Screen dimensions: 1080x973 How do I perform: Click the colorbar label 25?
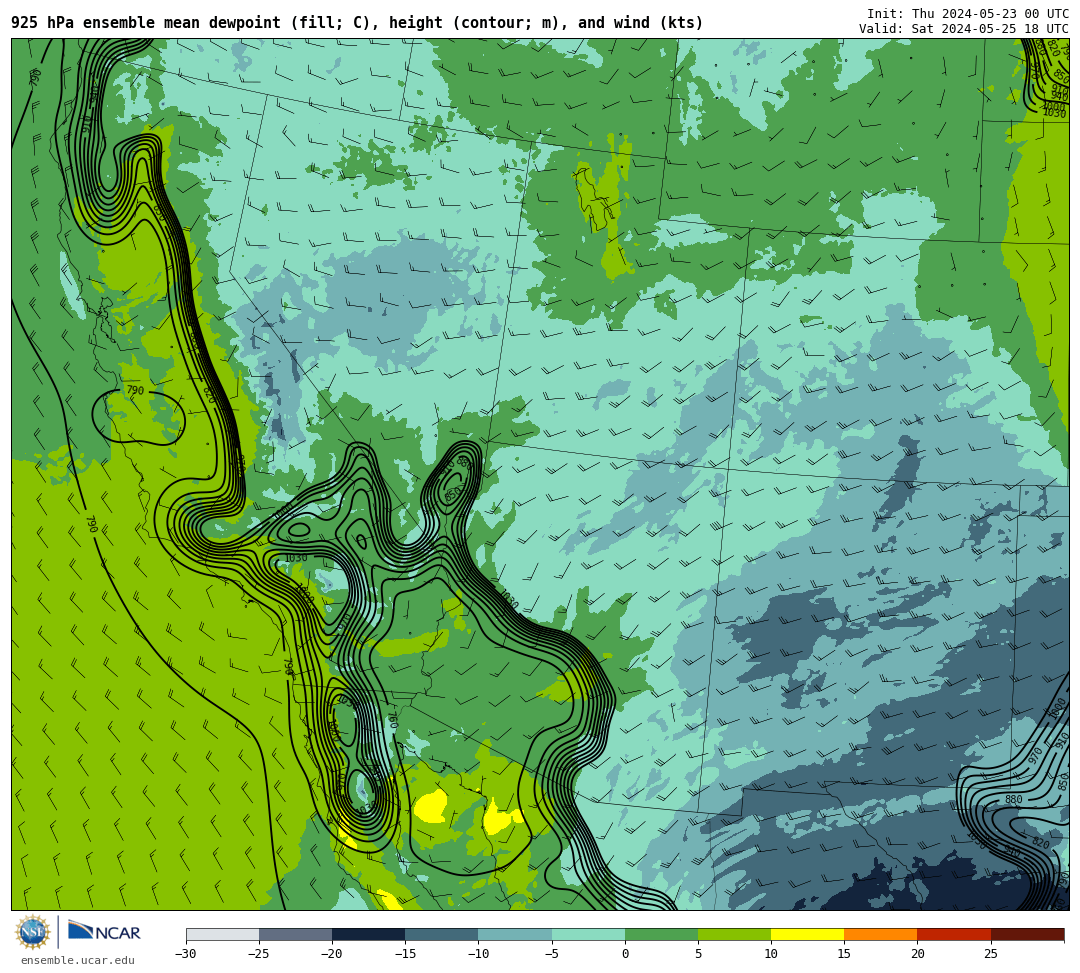(x=990, y=954)
